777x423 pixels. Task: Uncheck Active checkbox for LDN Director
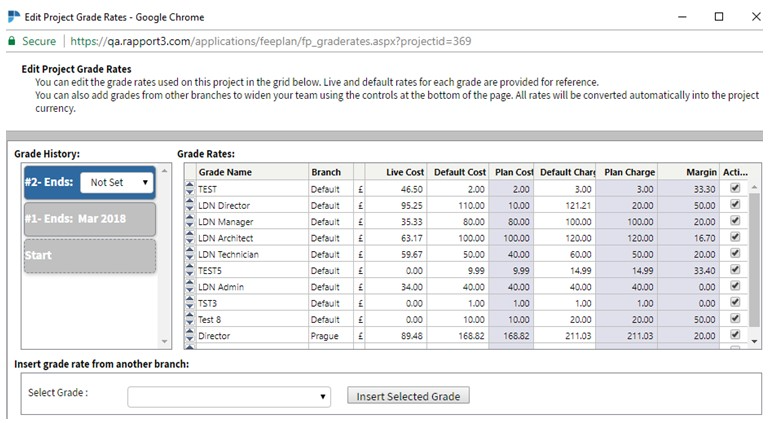pos(735,204)
